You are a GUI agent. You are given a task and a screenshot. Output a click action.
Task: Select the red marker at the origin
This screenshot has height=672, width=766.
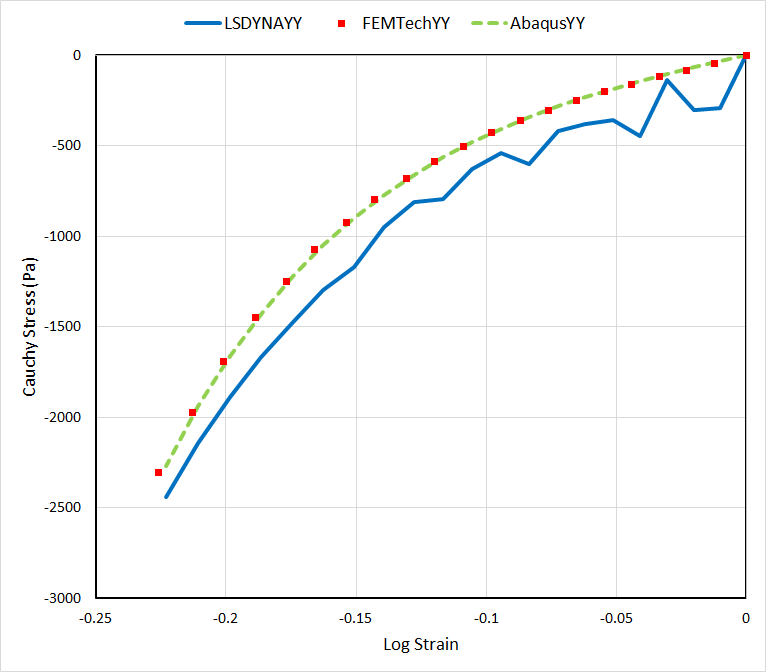tap(746, 56)
